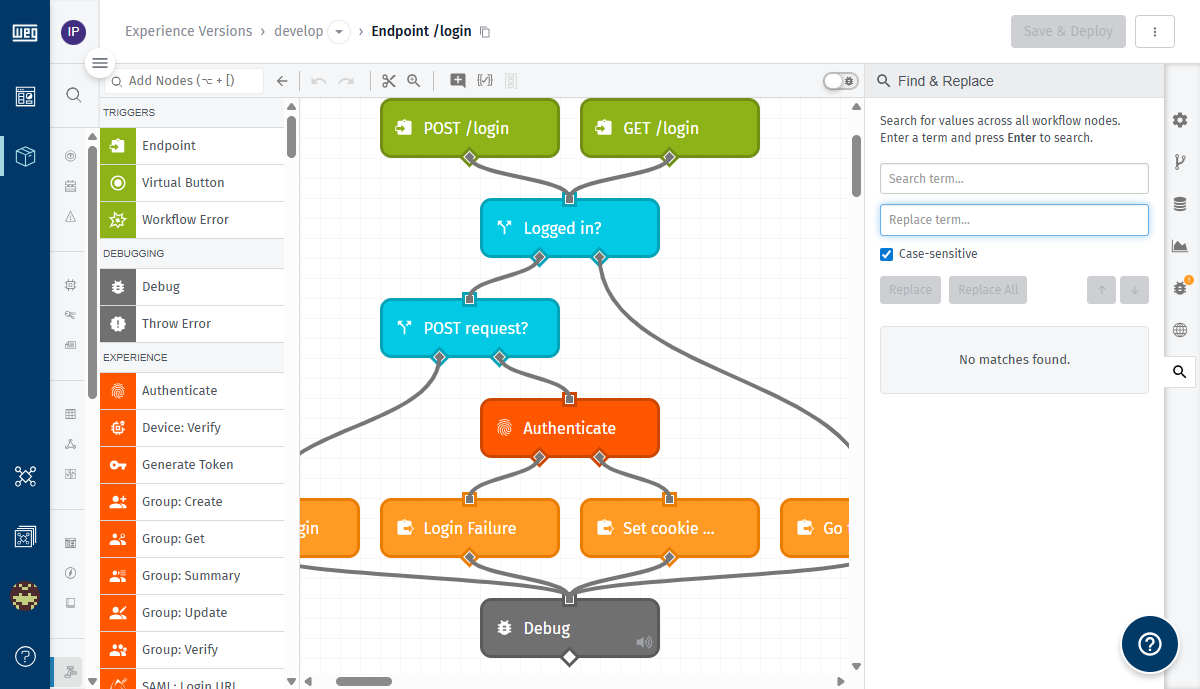Open the IP user avatar
1200x689 pixels.
(73, 32)
